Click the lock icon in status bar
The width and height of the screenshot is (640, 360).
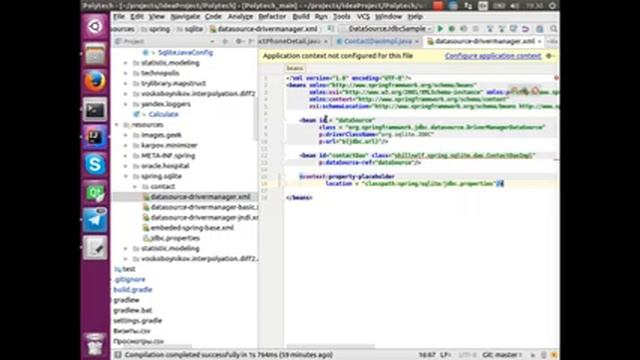[533, 355]
